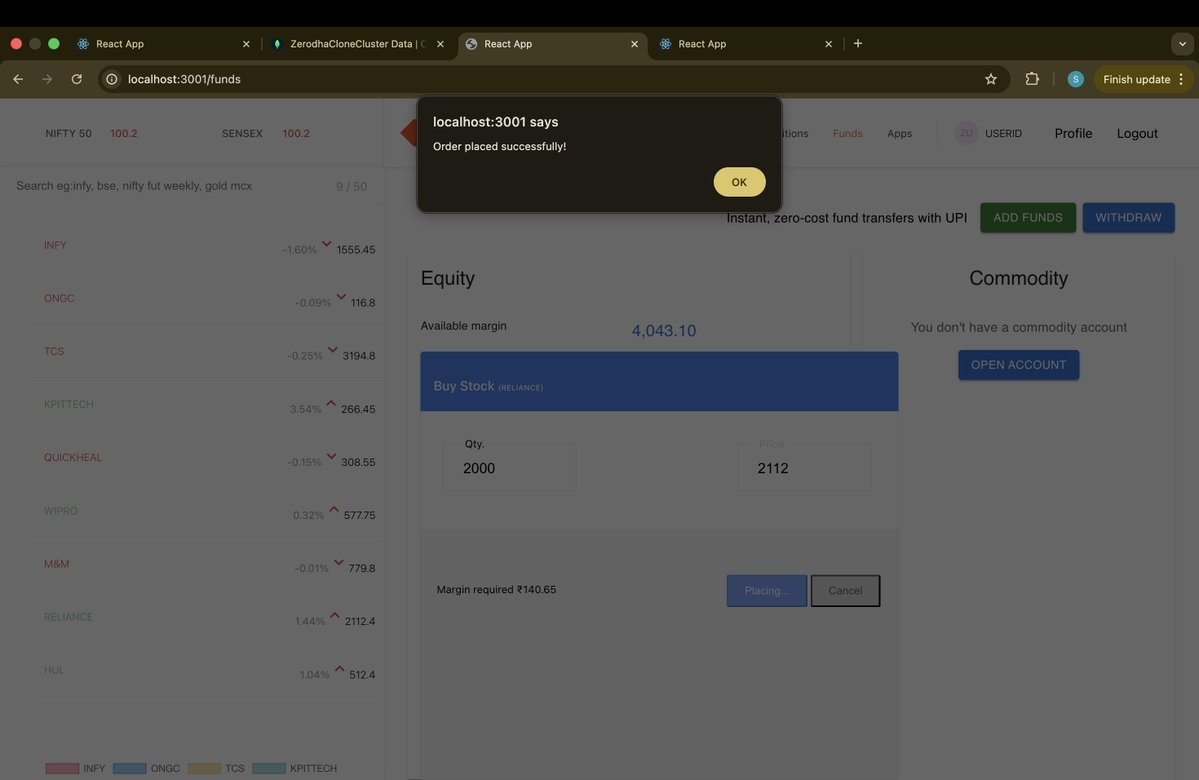Click QUICKHEAL down arrow indicator
This screenshot has width=1199, height=780.
(x=331, y=457)
